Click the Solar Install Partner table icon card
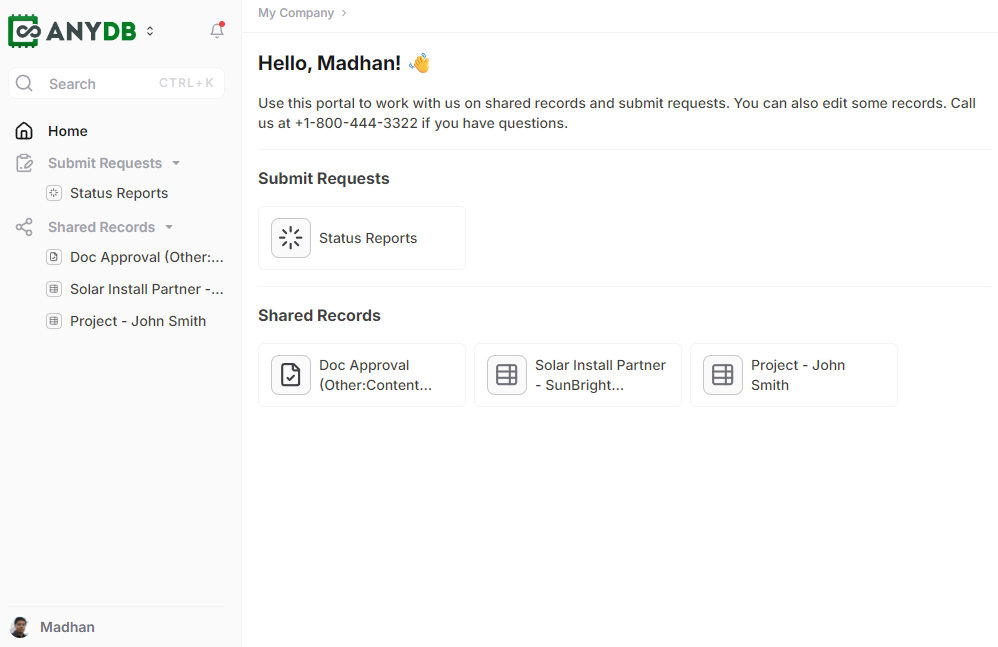 507,375
